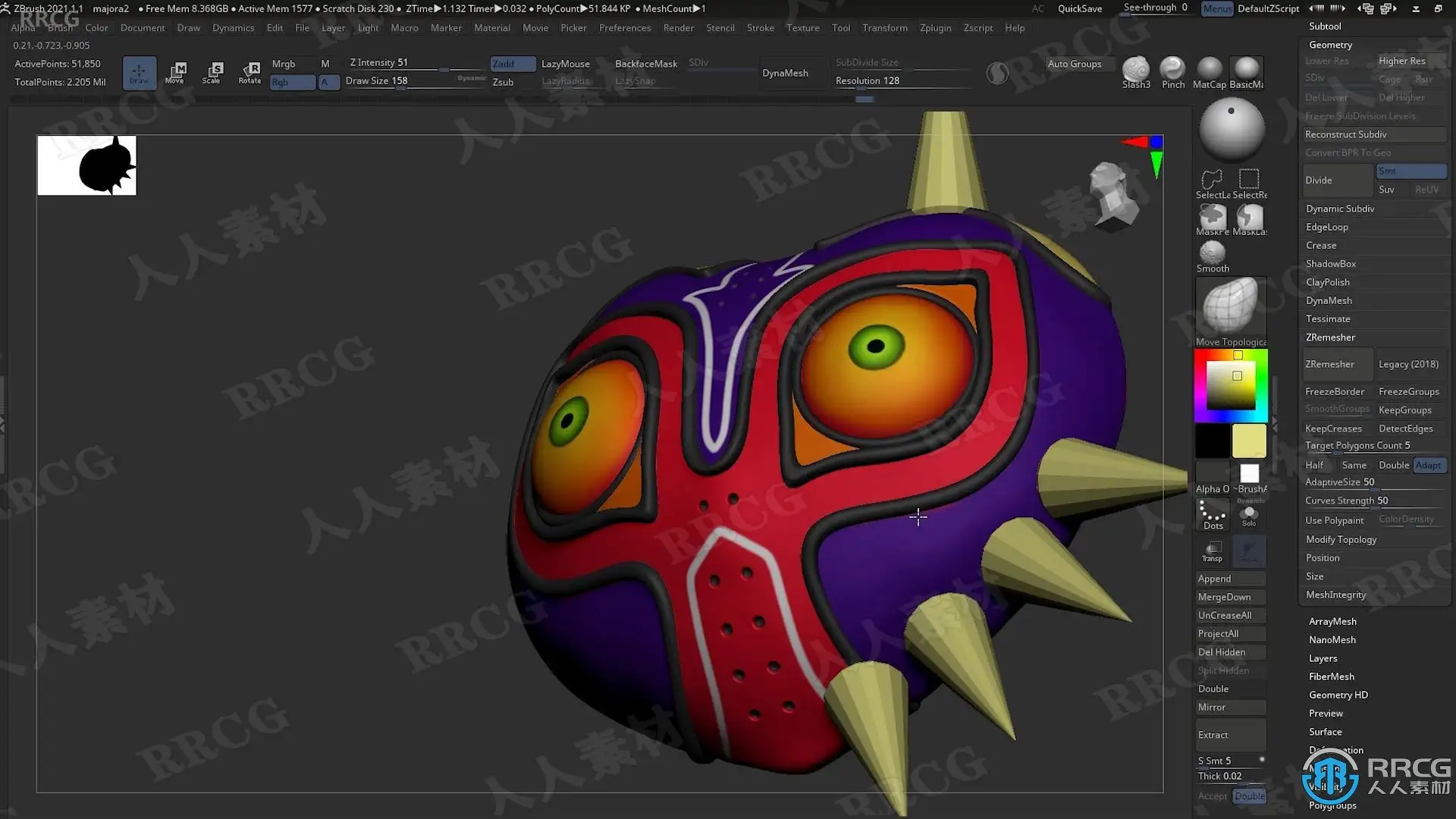
Task: Select the Smooth brush
Action: coord(1213,256)
